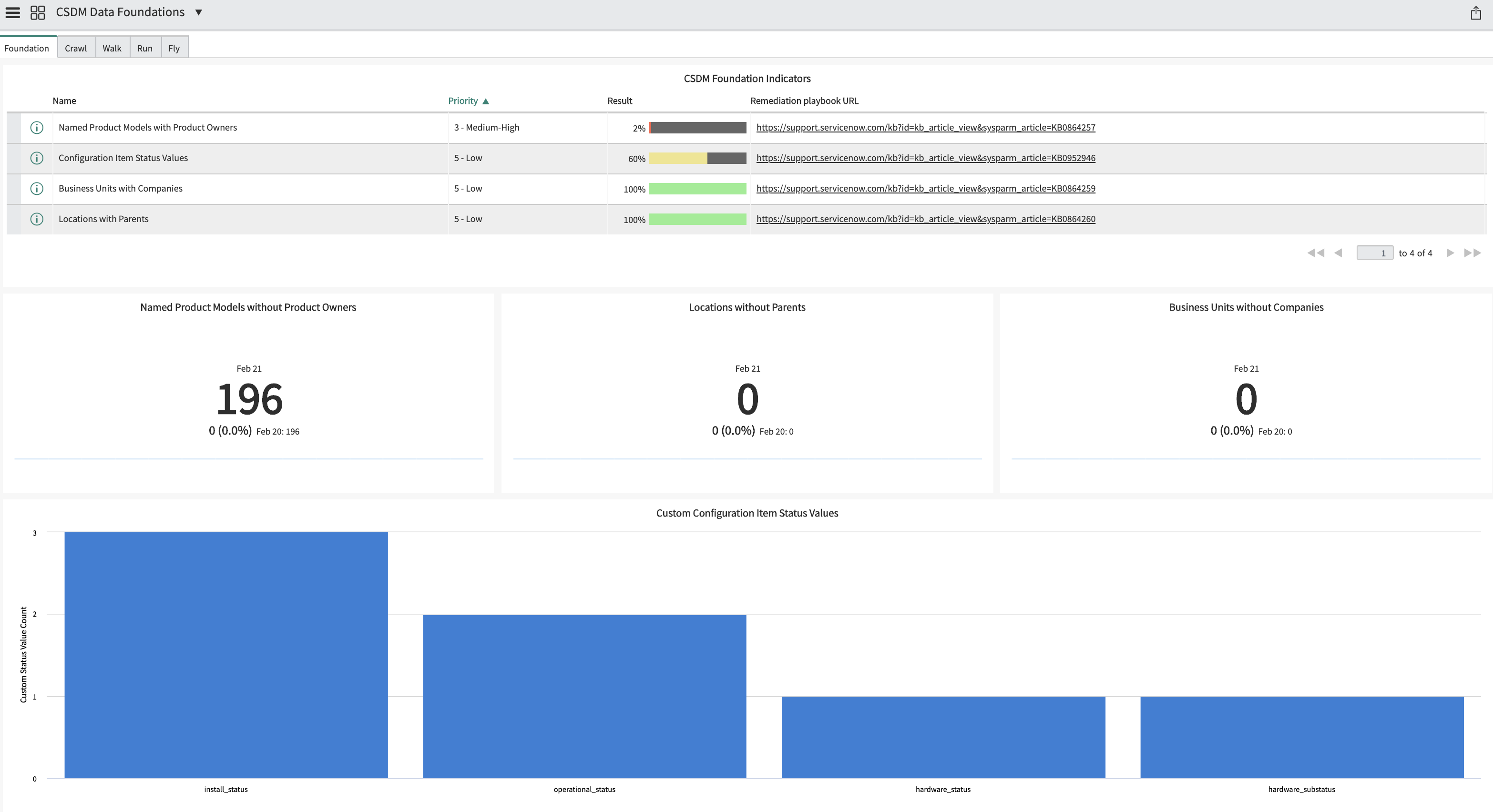Viewport: 1493px width, 812px height.
Task: Open info icon for Locations with Parents
Action: point(37,219)
